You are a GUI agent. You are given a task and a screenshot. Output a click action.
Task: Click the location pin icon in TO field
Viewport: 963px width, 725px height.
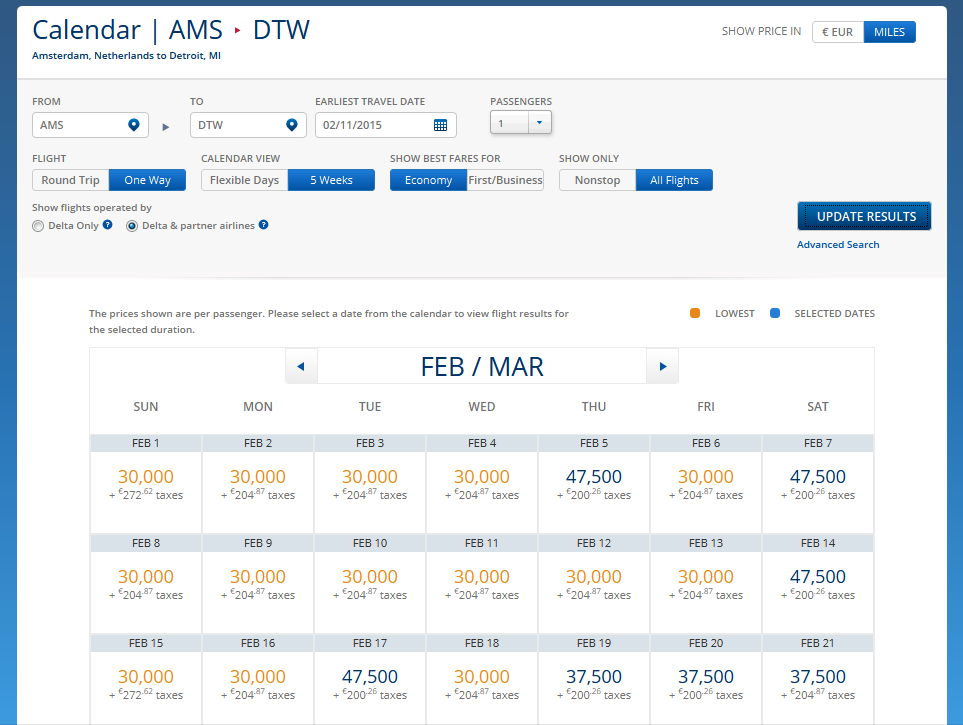(x=292, y=124)
